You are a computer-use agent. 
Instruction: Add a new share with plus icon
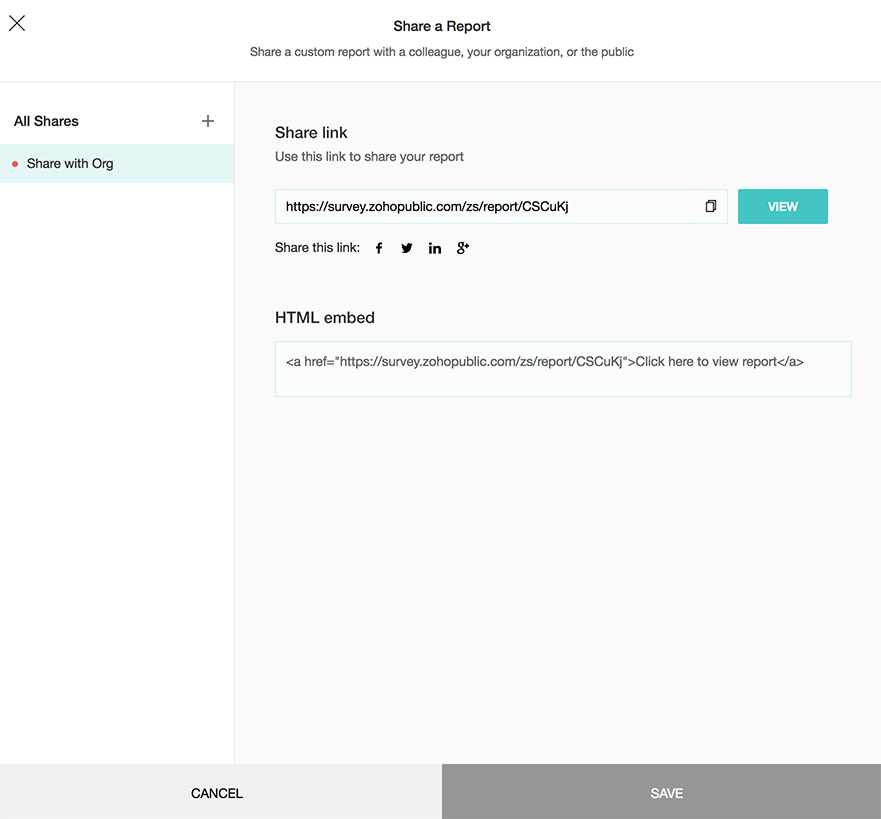208,121
